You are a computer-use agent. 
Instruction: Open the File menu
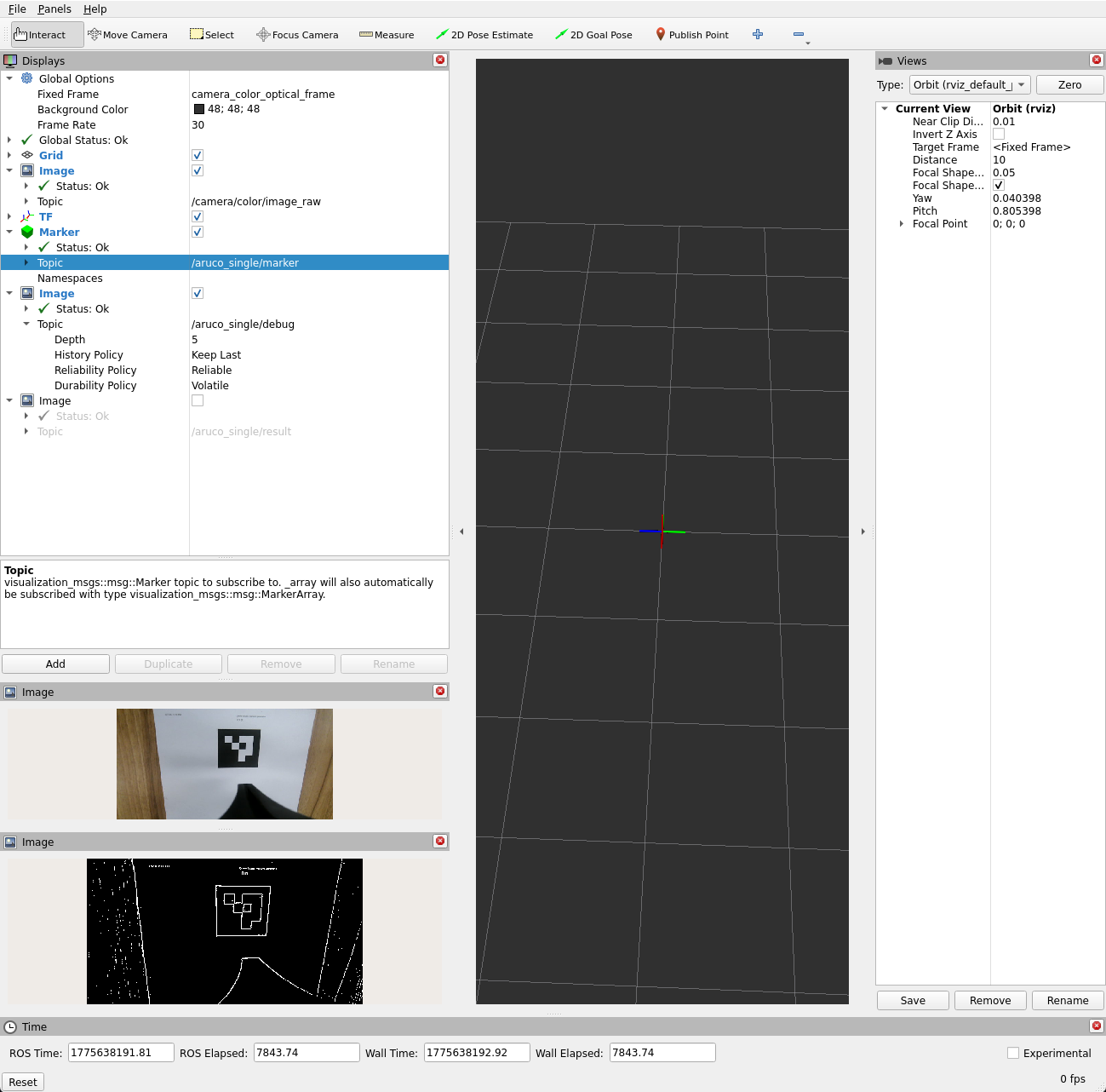pyautogui.click(x=17, y=9)
